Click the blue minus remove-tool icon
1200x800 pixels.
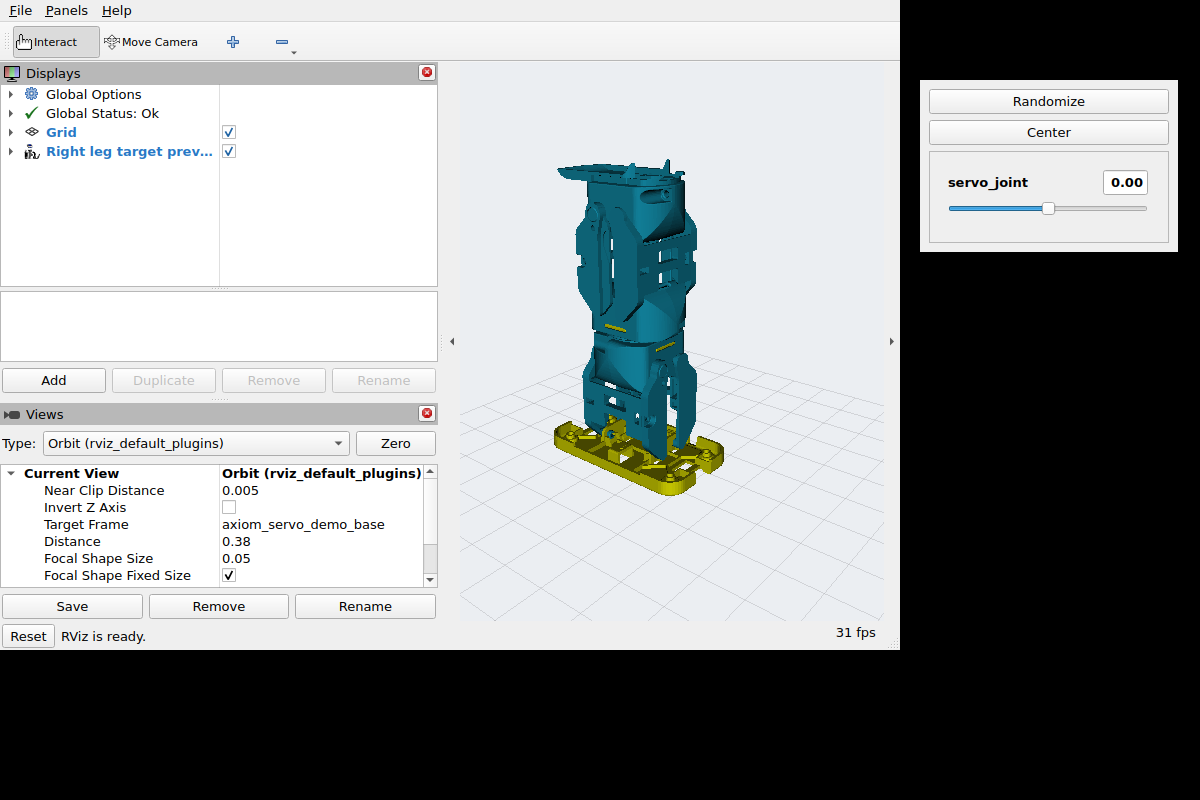tap(282, 42)
